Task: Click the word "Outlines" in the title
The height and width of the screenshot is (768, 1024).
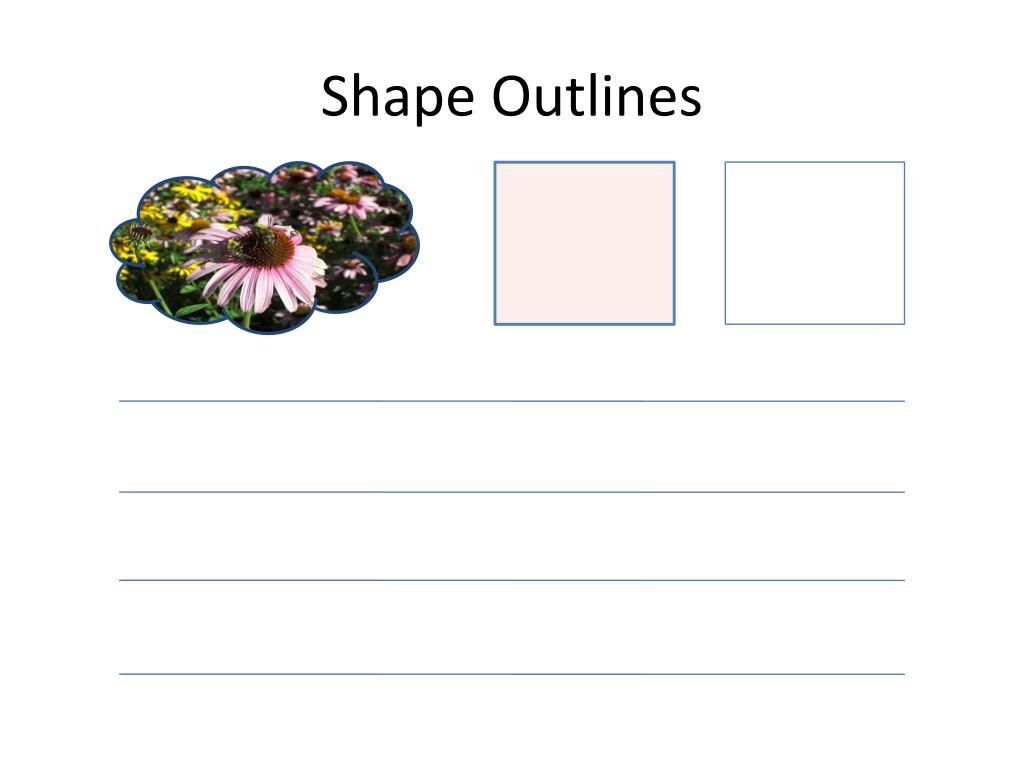Action: [x=597, y=95]
